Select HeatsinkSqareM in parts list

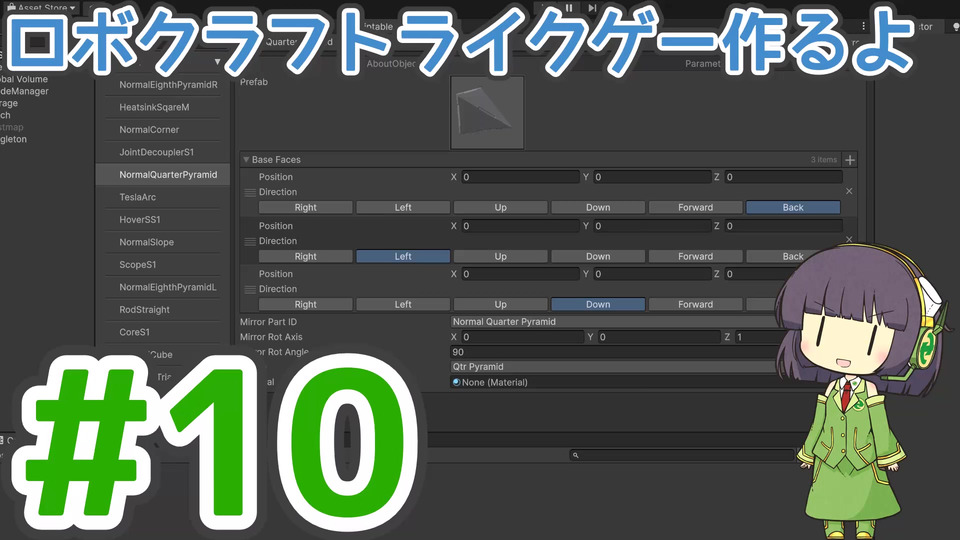click(x=154, y=107)
